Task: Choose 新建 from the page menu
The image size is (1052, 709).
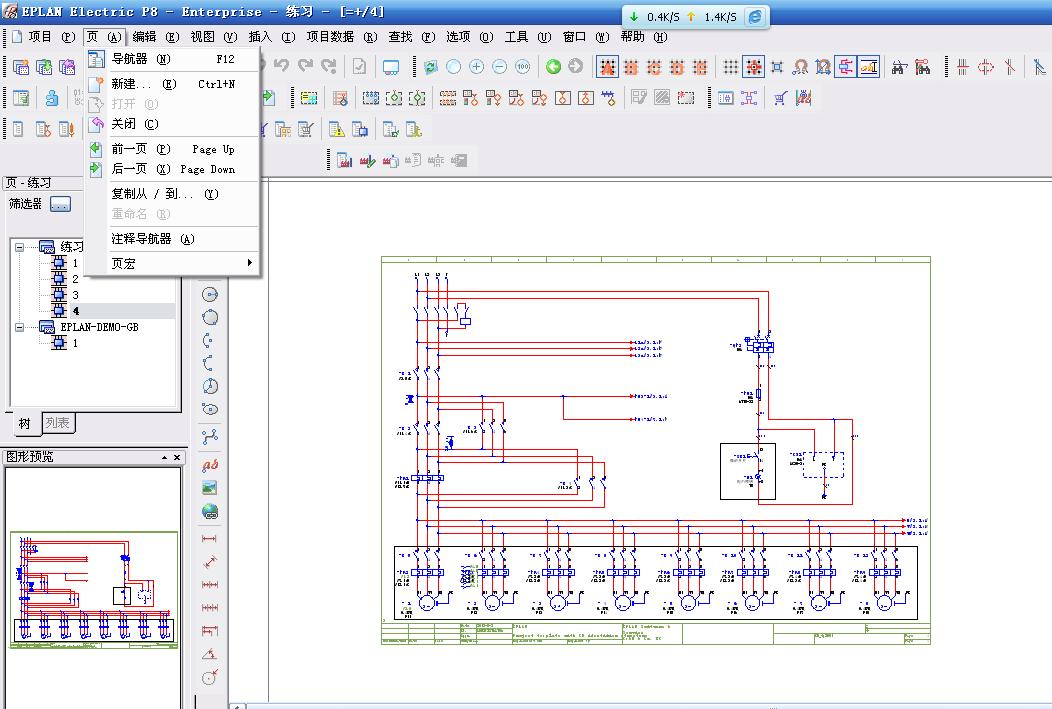Action: point(131,85)
